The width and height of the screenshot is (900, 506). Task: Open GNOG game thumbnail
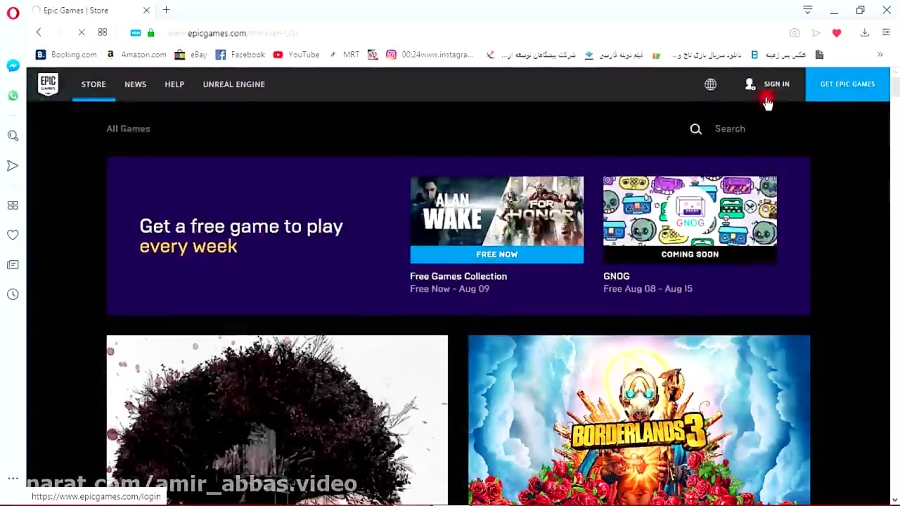pyautogui.click(x=690, y=211)
